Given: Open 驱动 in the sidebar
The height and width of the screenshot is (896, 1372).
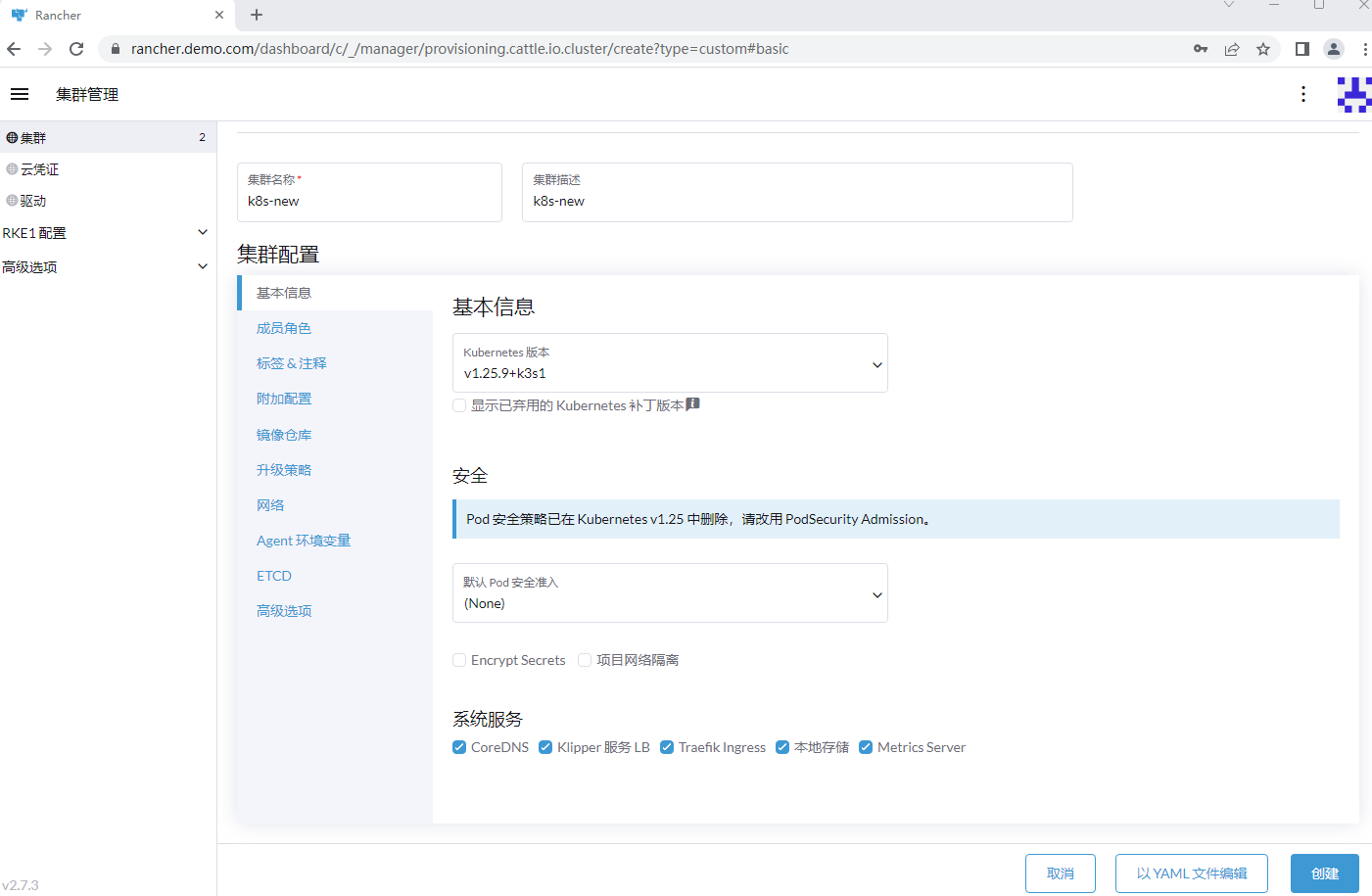Looking at the screenshot, I should [108, 201].
